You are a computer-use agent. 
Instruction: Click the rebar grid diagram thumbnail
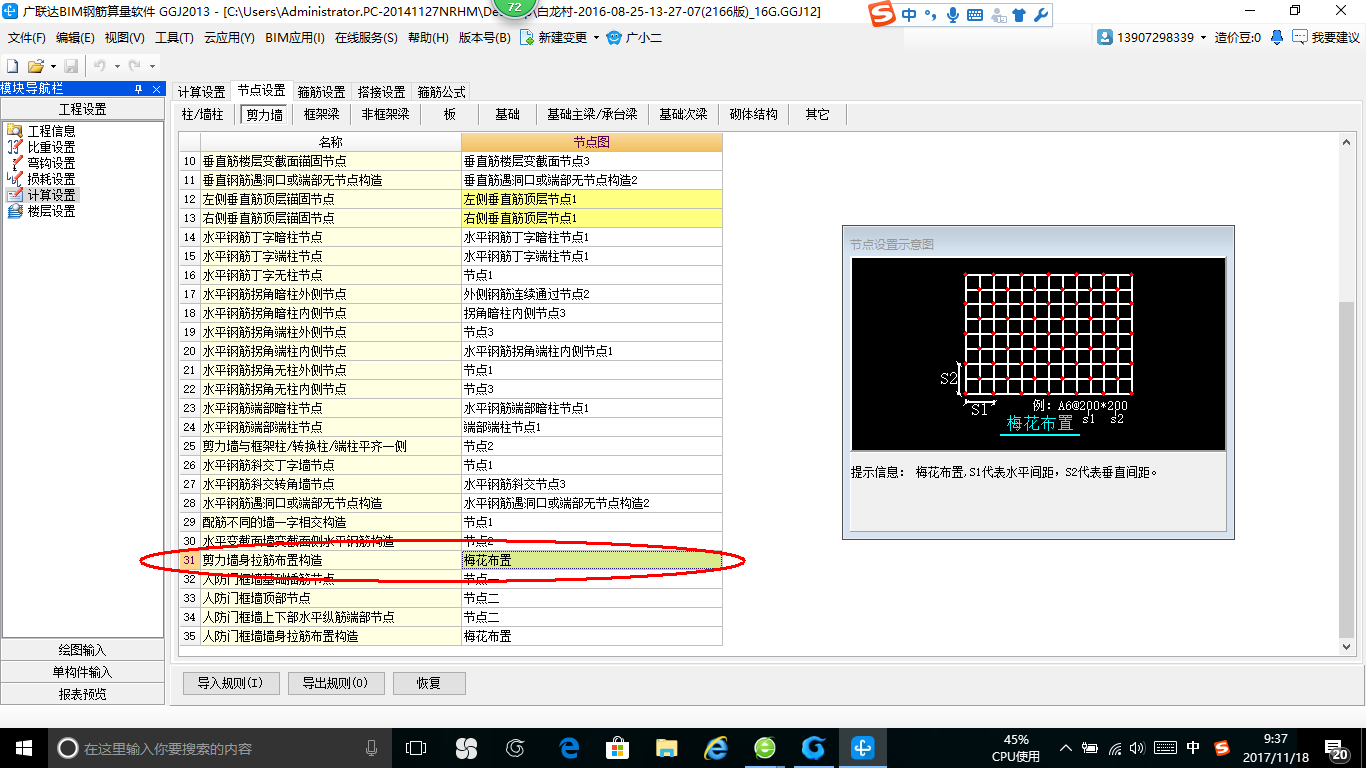(1039, 354)
